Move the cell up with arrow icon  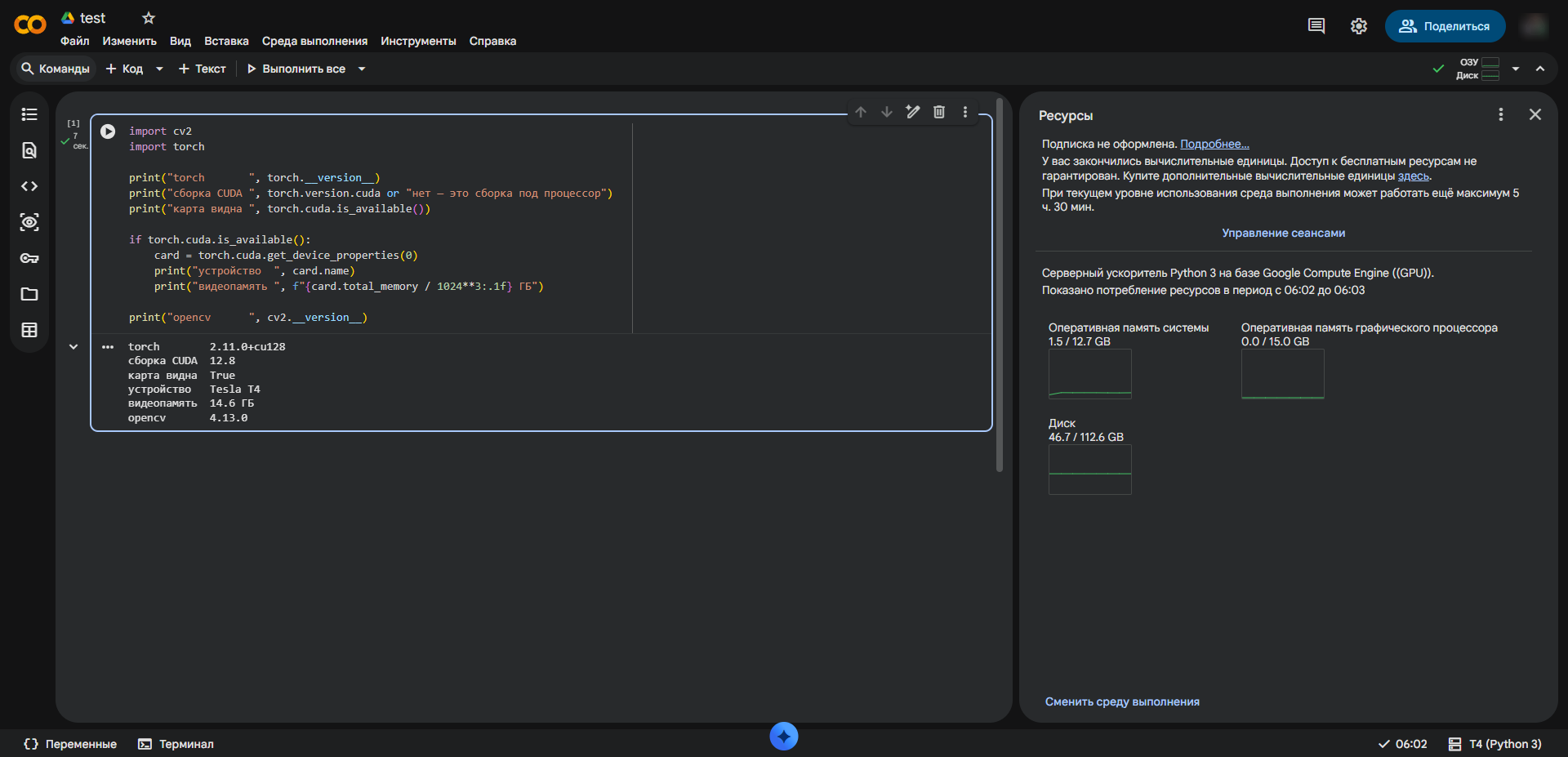(x=861, y=112)
